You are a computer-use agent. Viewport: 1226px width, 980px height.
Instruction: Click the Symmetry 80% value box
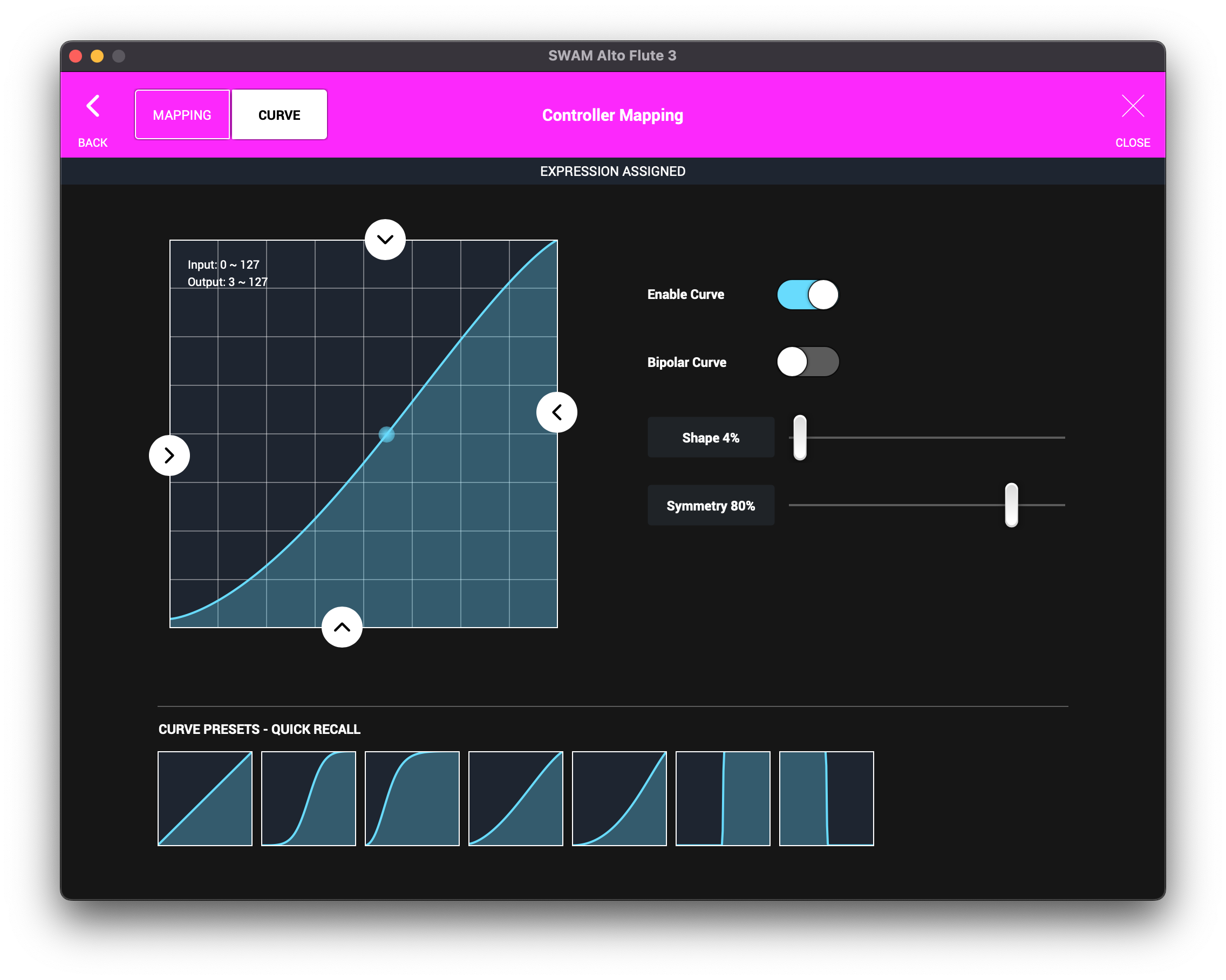(710, 505)
